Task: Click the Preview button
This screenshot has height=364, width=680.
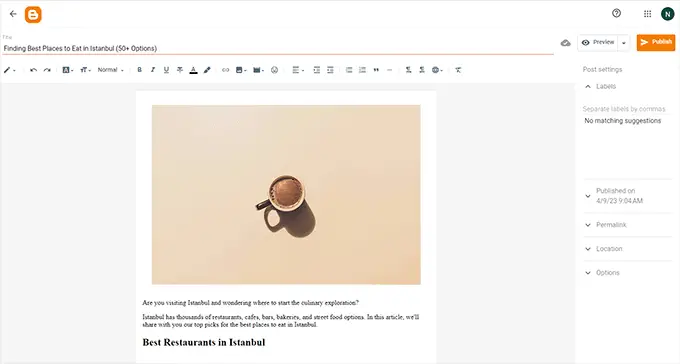Action: 598,43
